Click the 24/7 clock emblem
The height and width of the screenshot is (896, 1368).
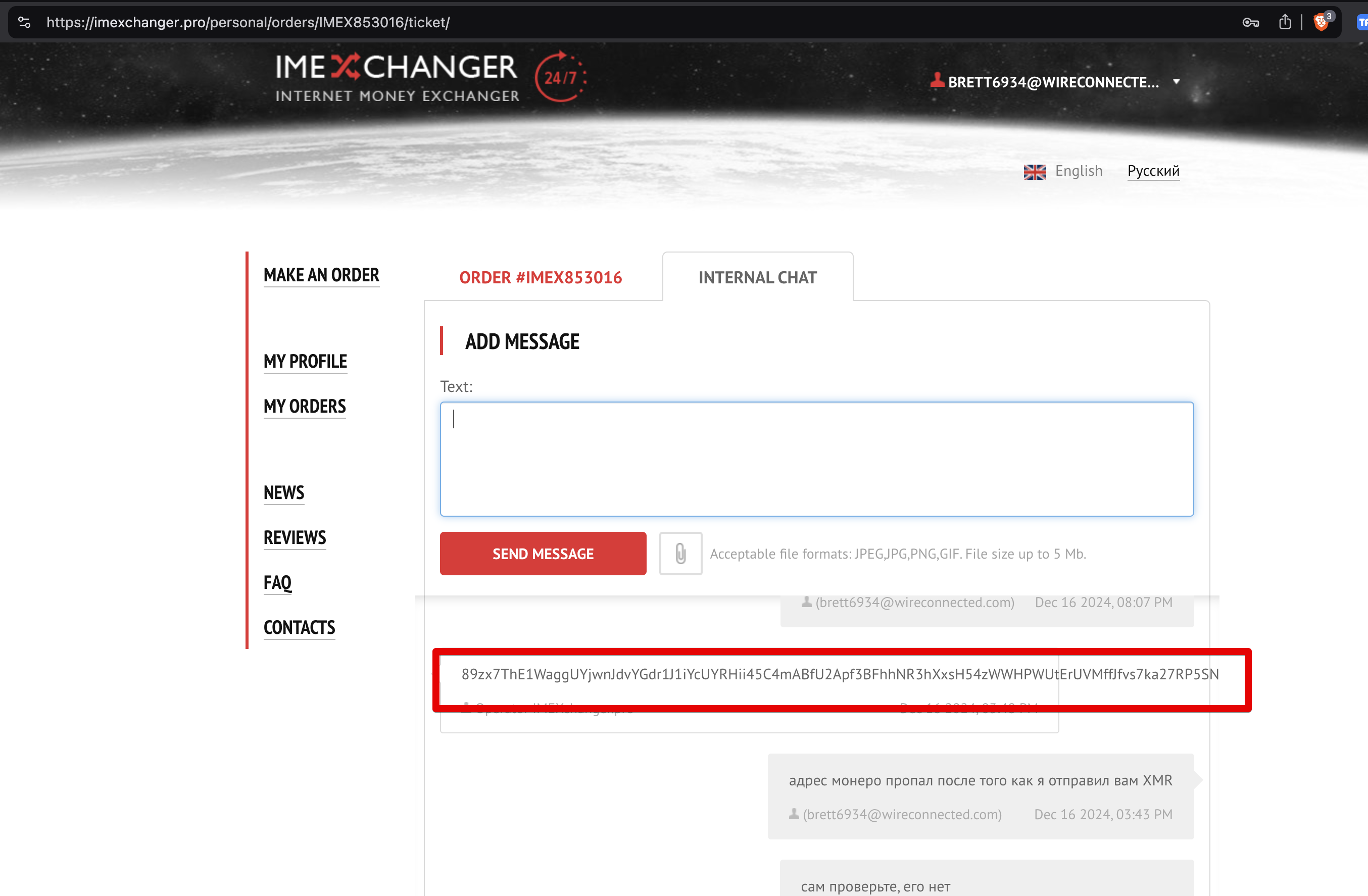(x=560, y=77)
